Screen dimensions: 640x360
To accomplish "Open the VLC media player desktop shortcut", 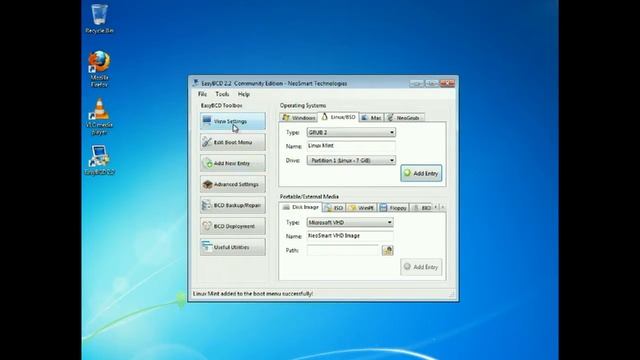I will point(99,117).
